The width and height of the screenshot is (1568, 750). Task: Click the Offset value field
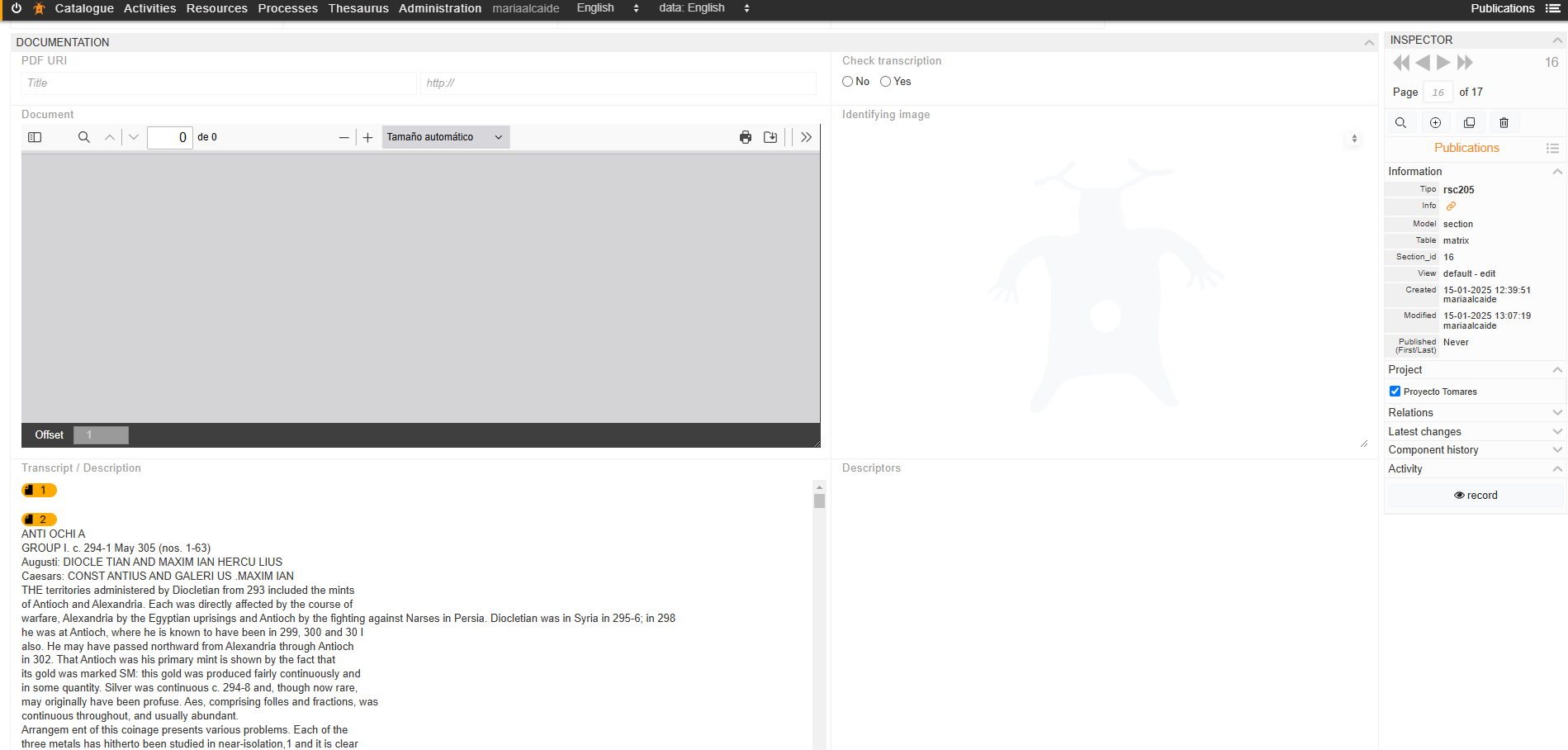pyautogui.click(x=101, y=434)
